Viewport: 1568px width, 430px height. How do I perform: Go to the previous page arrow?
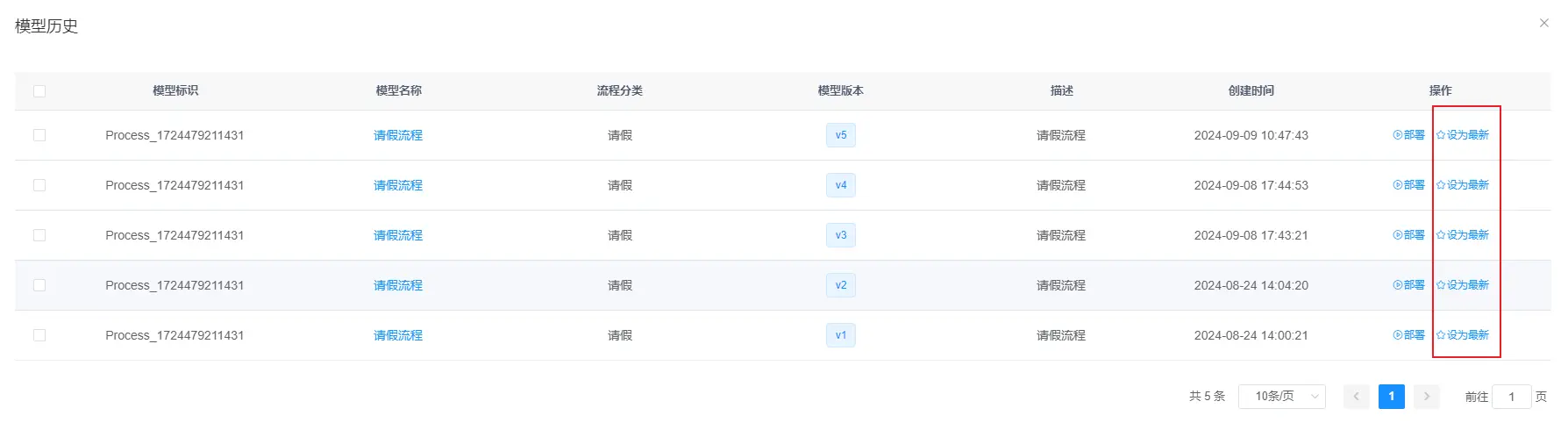point(1356,397)
